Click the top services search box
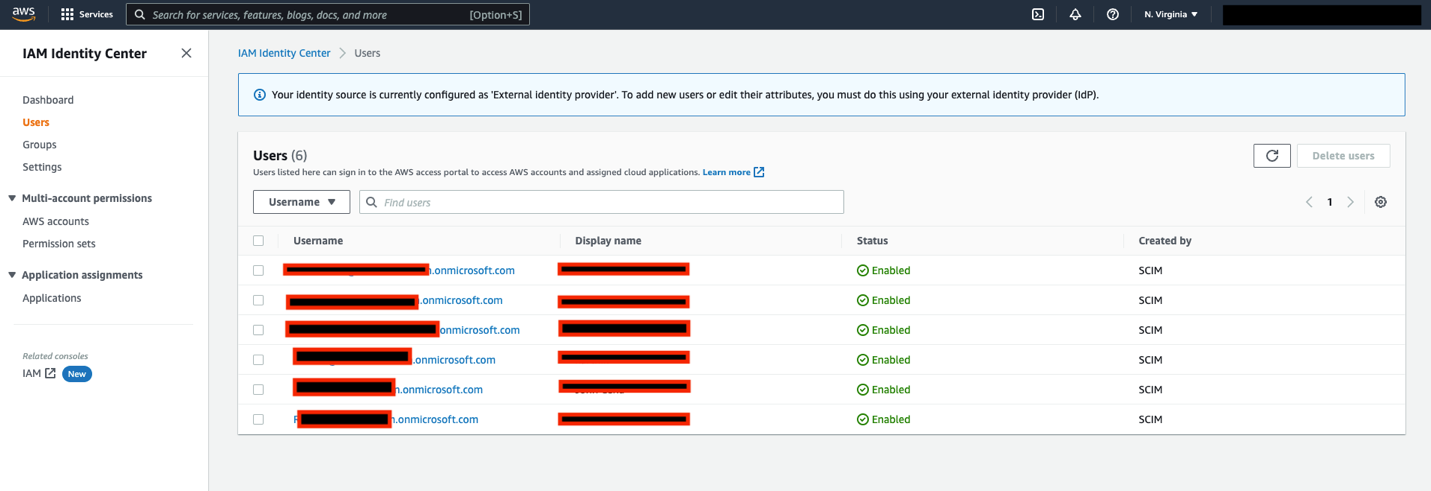Image resolution: width=1431 pixels, height=491 pixels. click(x=328, y=15)
